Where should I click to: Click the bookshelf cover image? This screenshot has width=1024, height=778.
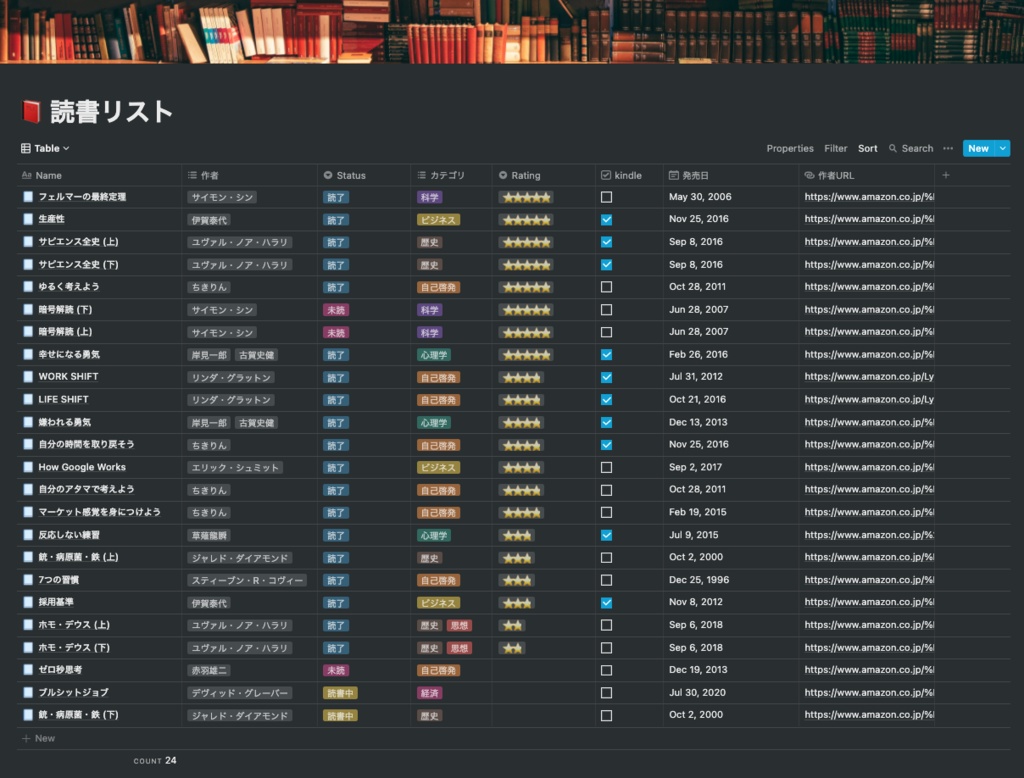point(512,31)
